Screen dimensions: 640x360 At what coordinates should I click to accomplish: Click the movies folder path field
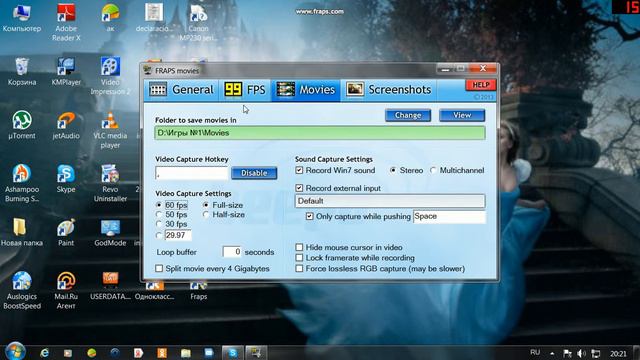click(x=320, y=133)
